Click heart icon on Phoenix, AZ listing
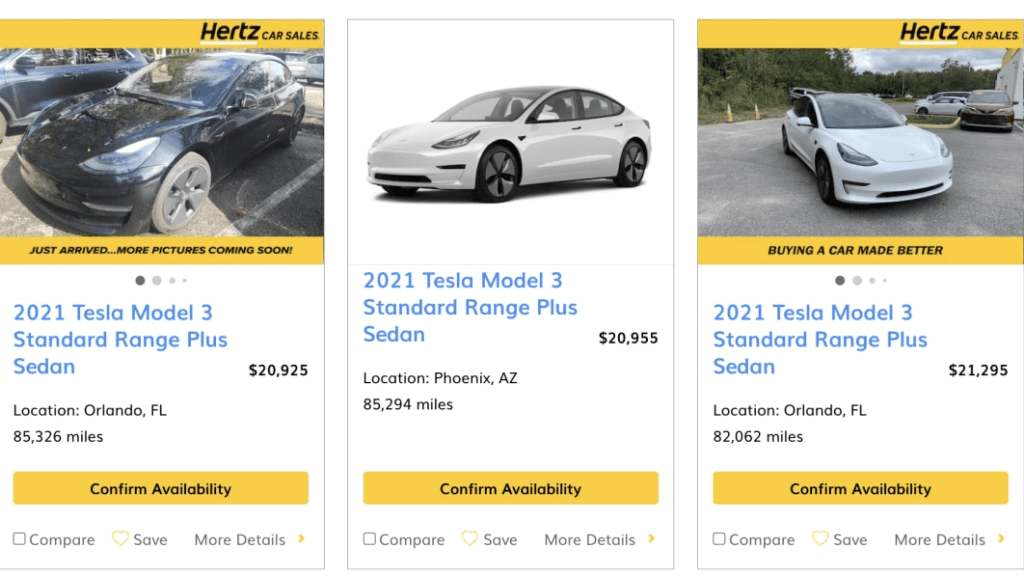Viewport: 1024px width, 576px height. point(470,539)
